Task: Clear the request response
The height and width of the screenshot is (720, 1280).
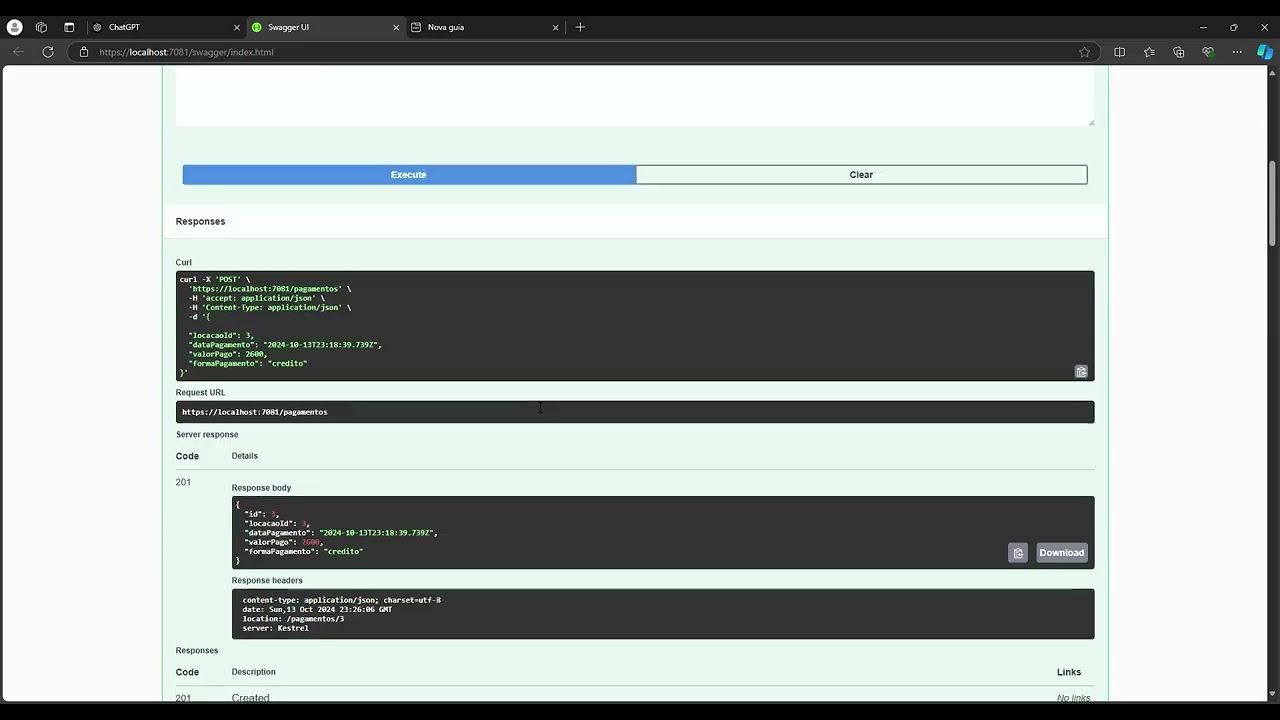Action: click(x=861, y=175)
